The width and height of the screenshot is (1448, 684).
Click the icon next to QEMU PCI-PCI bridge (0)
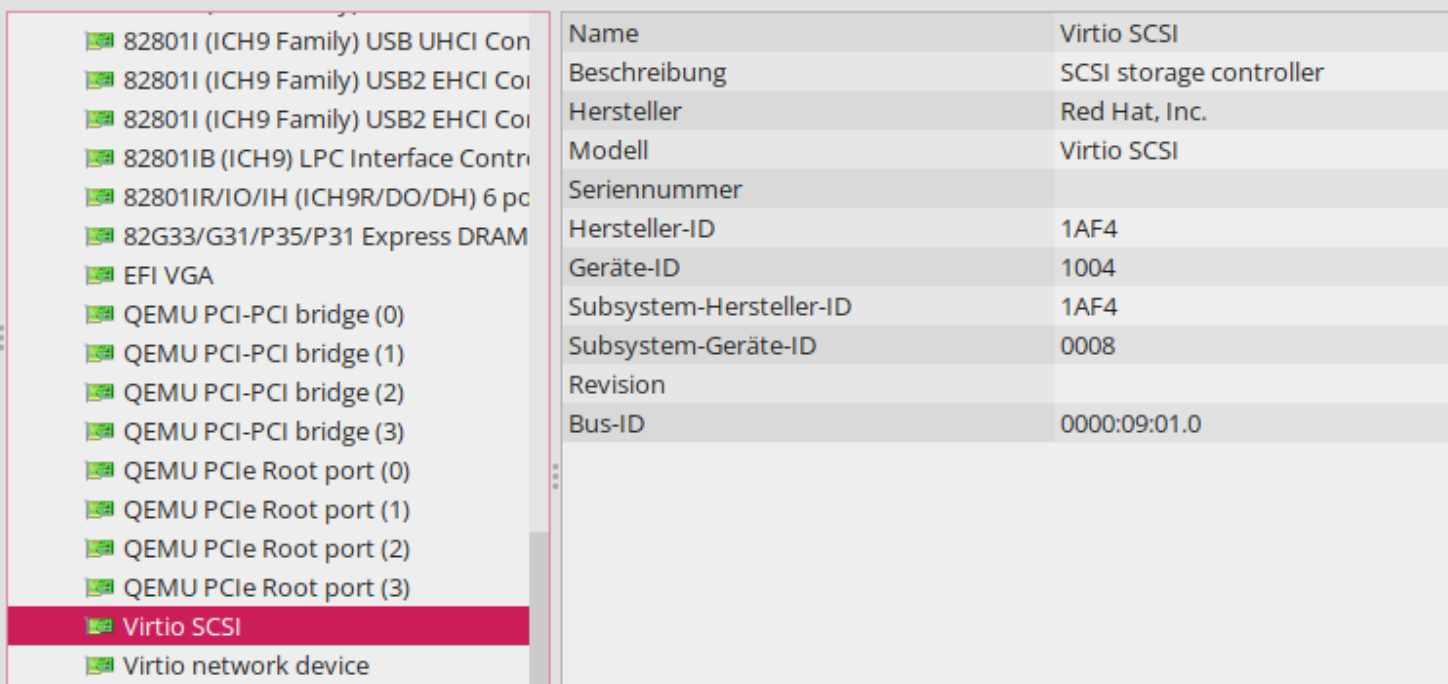coord(98,315)
